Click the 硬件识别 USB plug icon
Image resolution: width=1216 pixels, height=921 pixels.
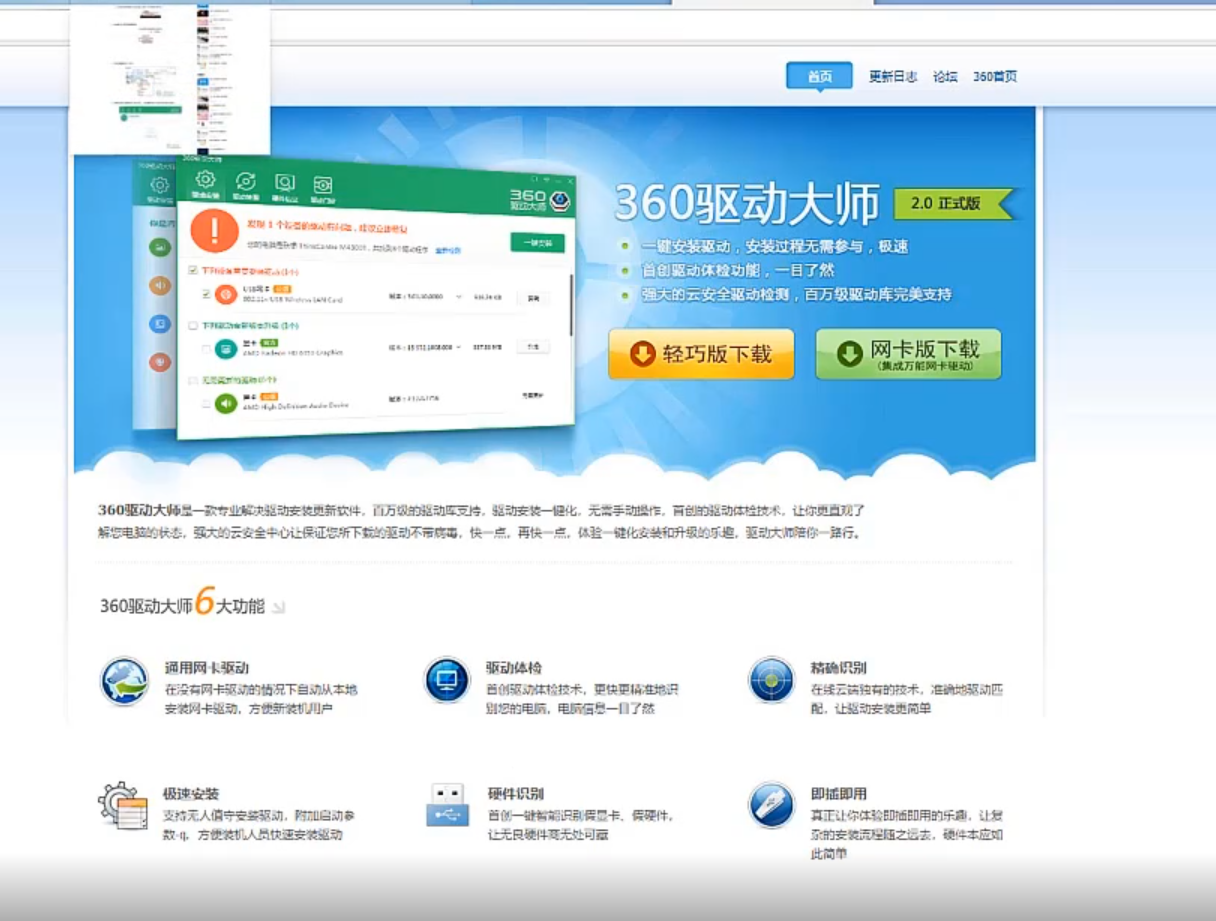pyautogui.click(x=447, y=805)
